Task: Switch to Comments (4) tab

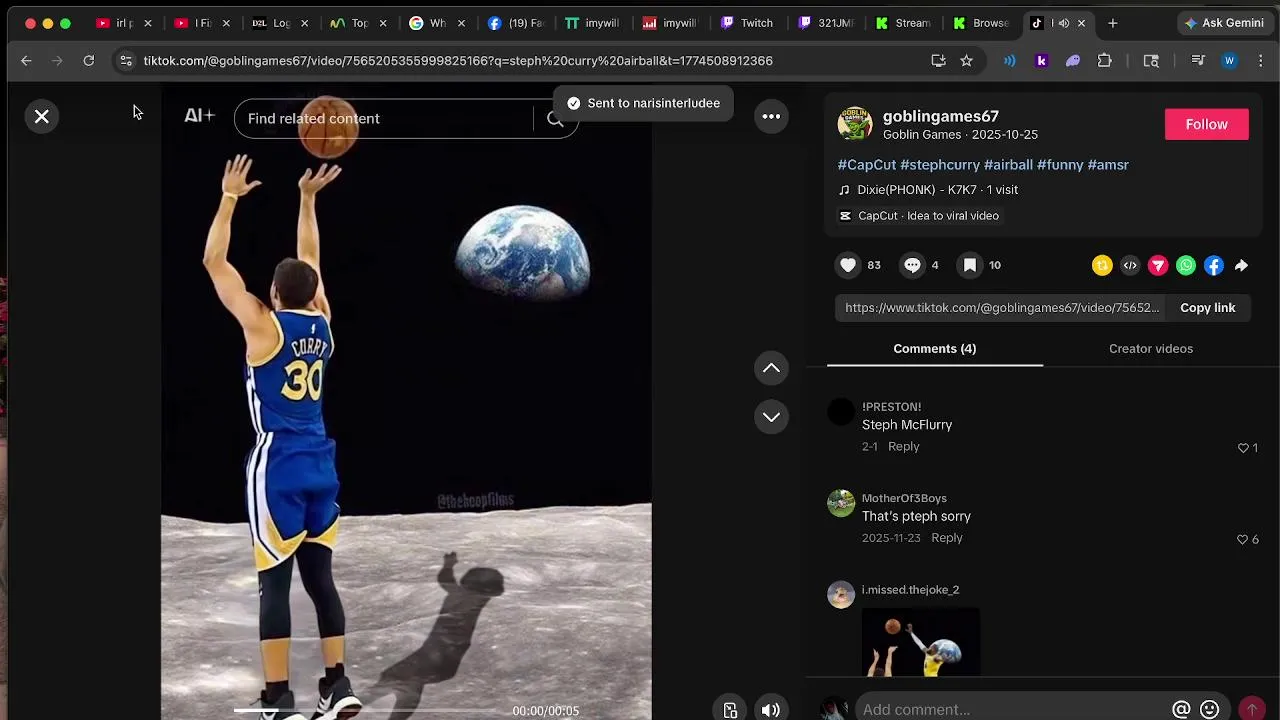Action: point(934,349)
